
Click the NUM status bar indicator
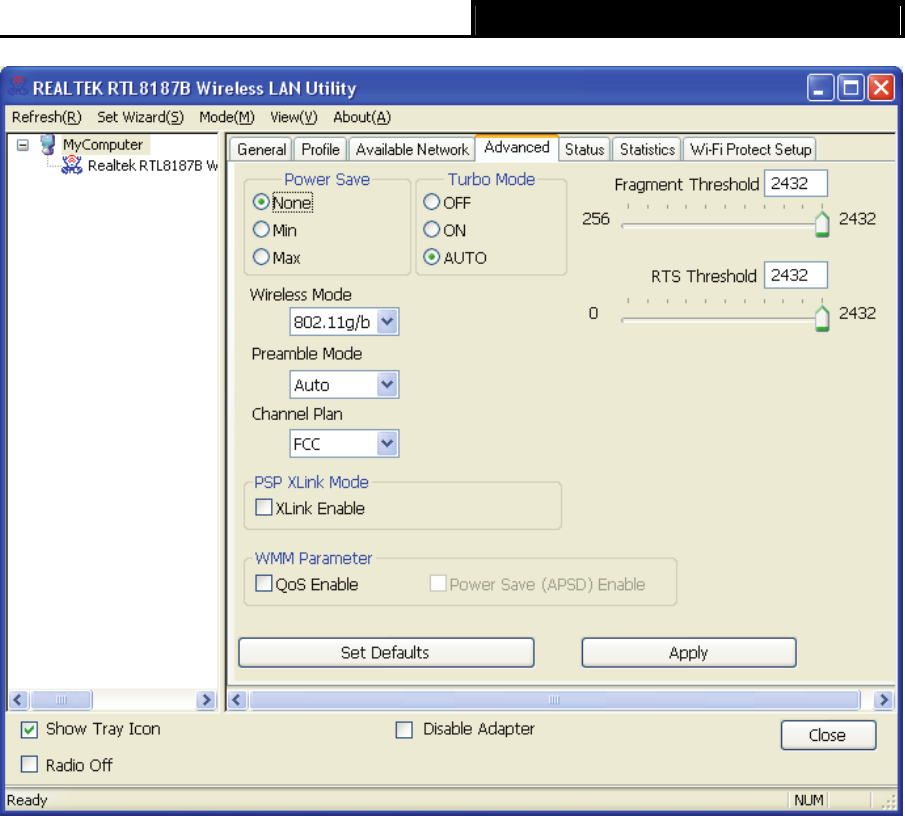tap(808, 800)
